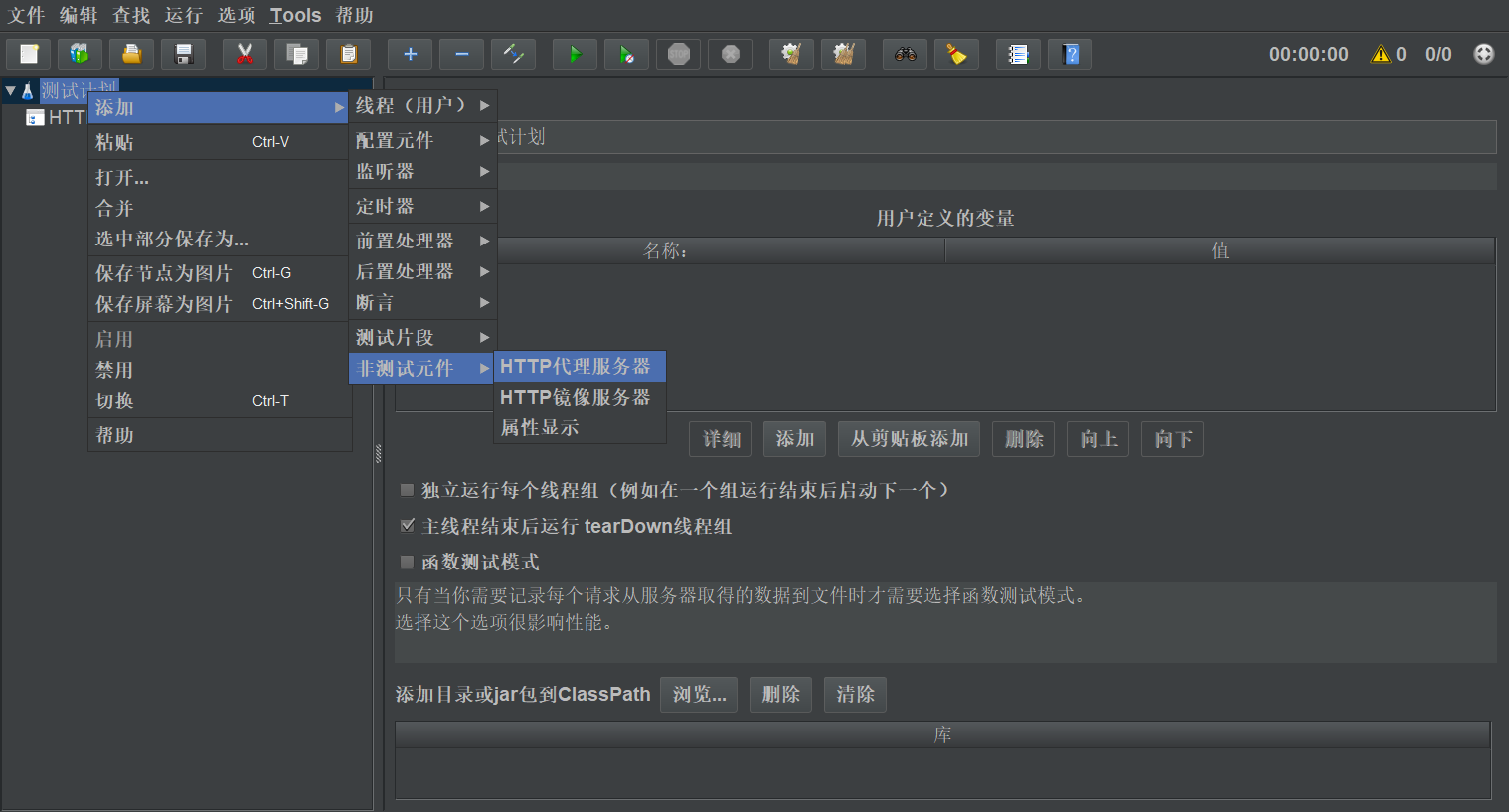Viewport: 1509px width, 812px height.
Task: Click the broom Reset Search icon
Action: click(956, 54)
